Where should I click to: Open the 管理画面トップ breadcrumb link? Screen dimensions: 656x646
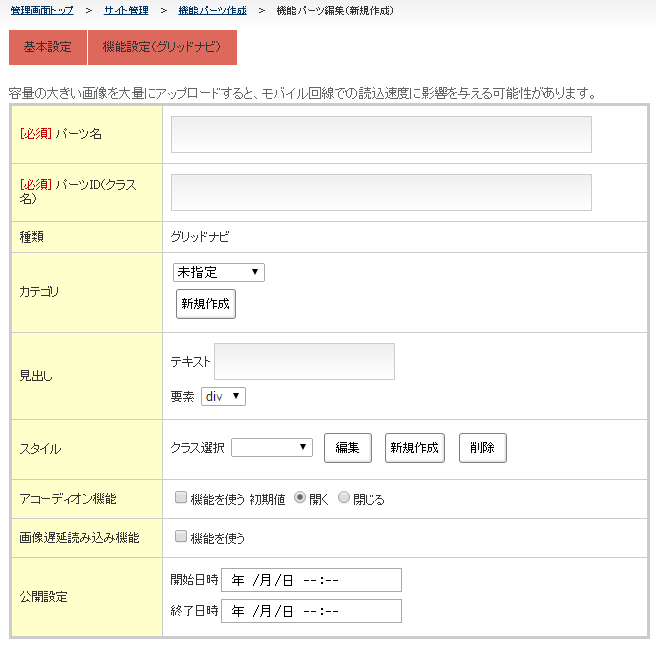(42, 10)
